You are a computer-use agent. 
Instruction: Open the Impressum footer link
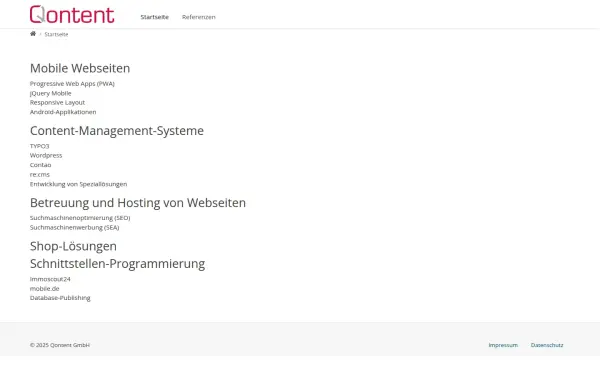(503, 345)
